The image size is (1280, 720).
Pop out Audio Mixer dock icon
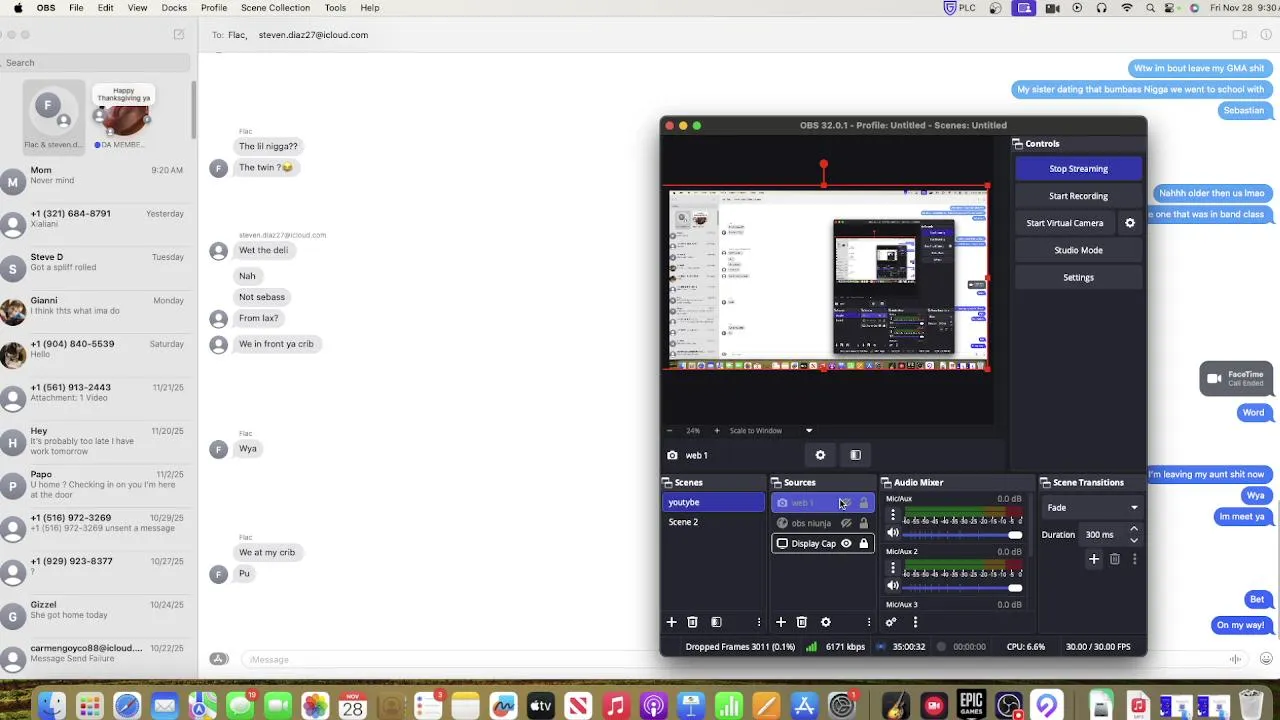[x=886, y=482]
